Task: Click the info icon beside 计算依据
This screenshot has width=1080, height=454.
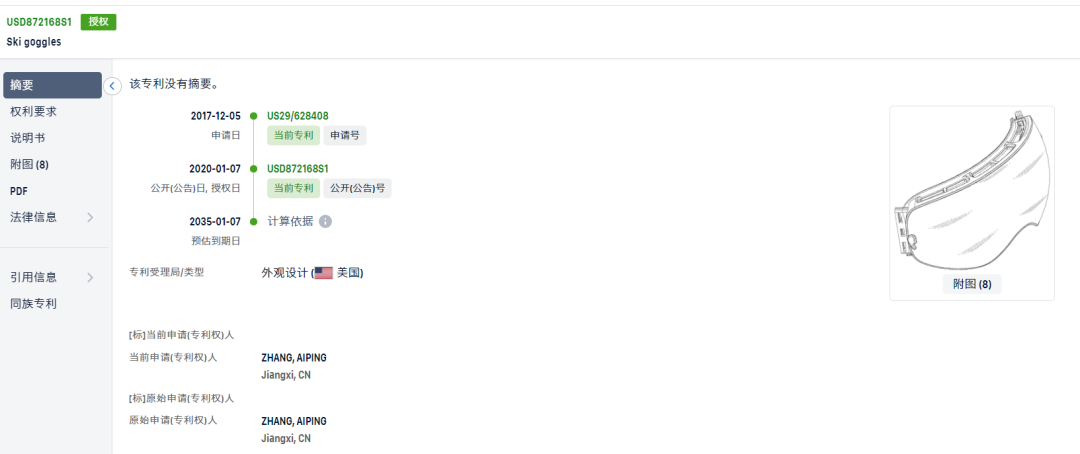Action: click(x=326, y=222)
